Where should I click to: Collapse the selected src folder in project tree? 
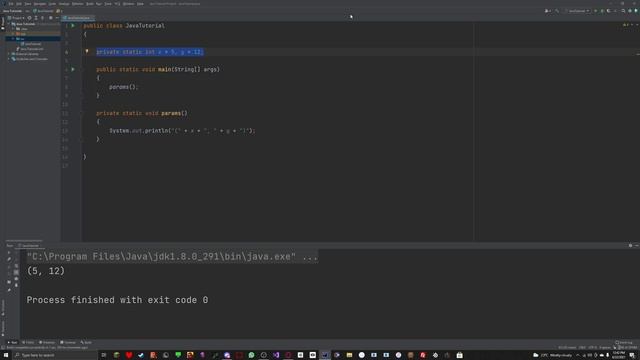coord(13,39)
